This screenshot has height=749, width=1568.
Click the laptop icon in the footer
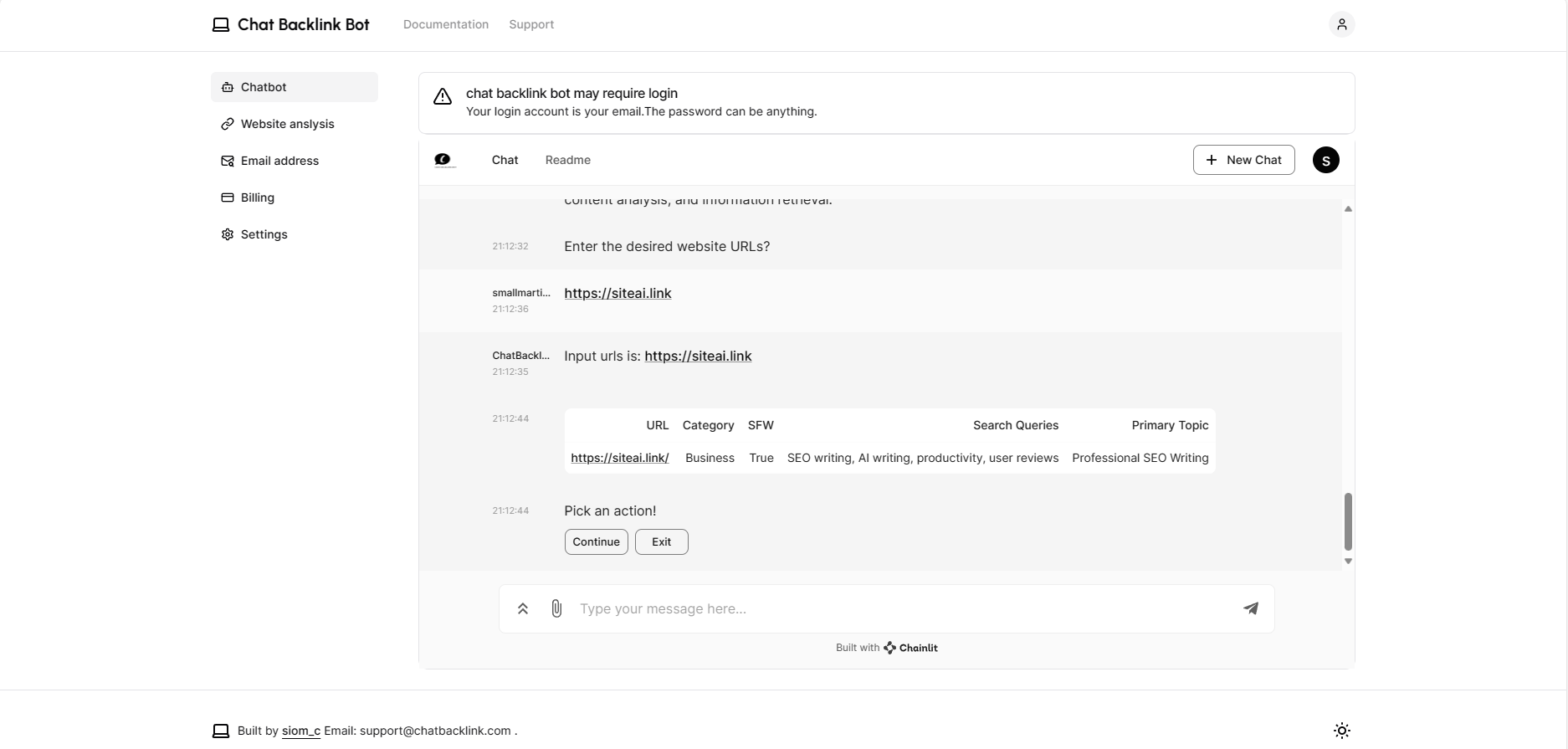click(x=221, y=731)
